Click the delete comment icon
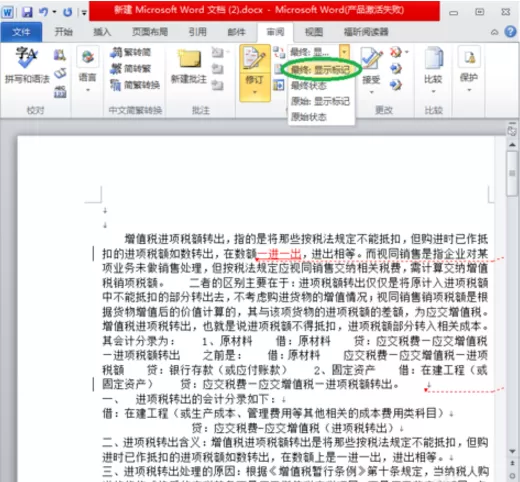This screenshot has width=520, height=482. pos(217,52)
